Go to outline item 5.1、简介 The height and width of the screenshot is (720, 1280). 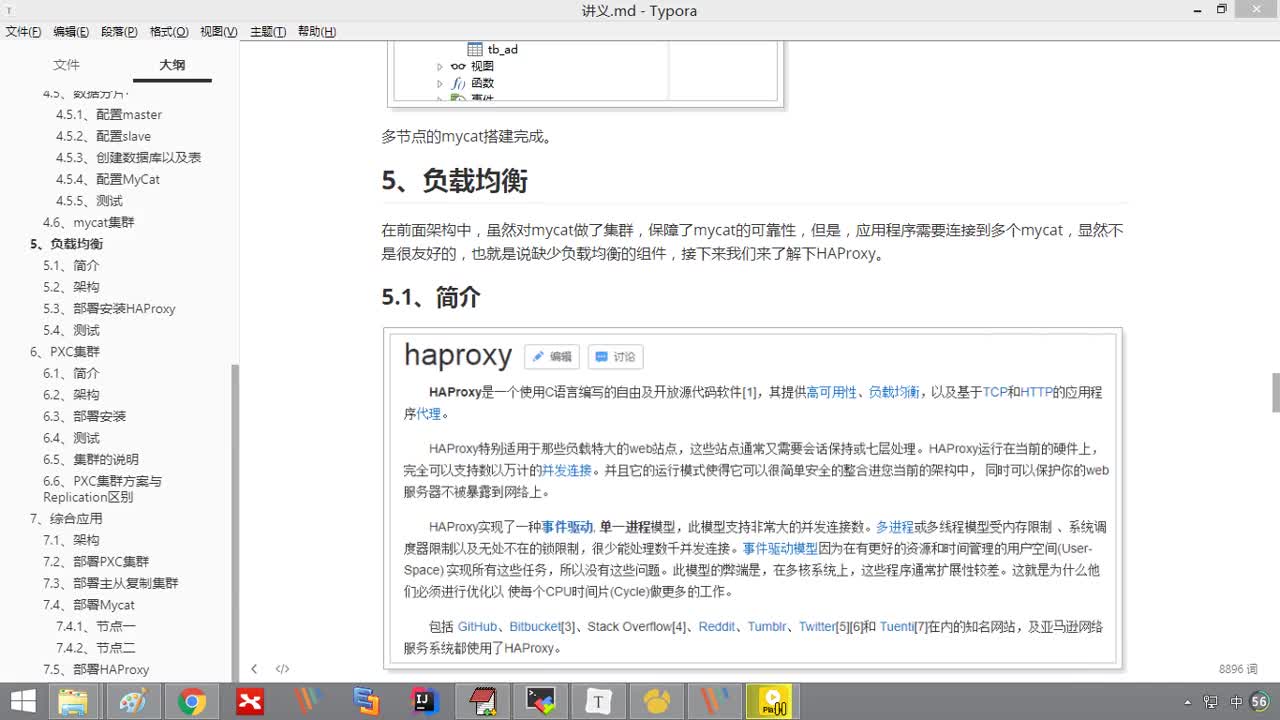(71, 266)
